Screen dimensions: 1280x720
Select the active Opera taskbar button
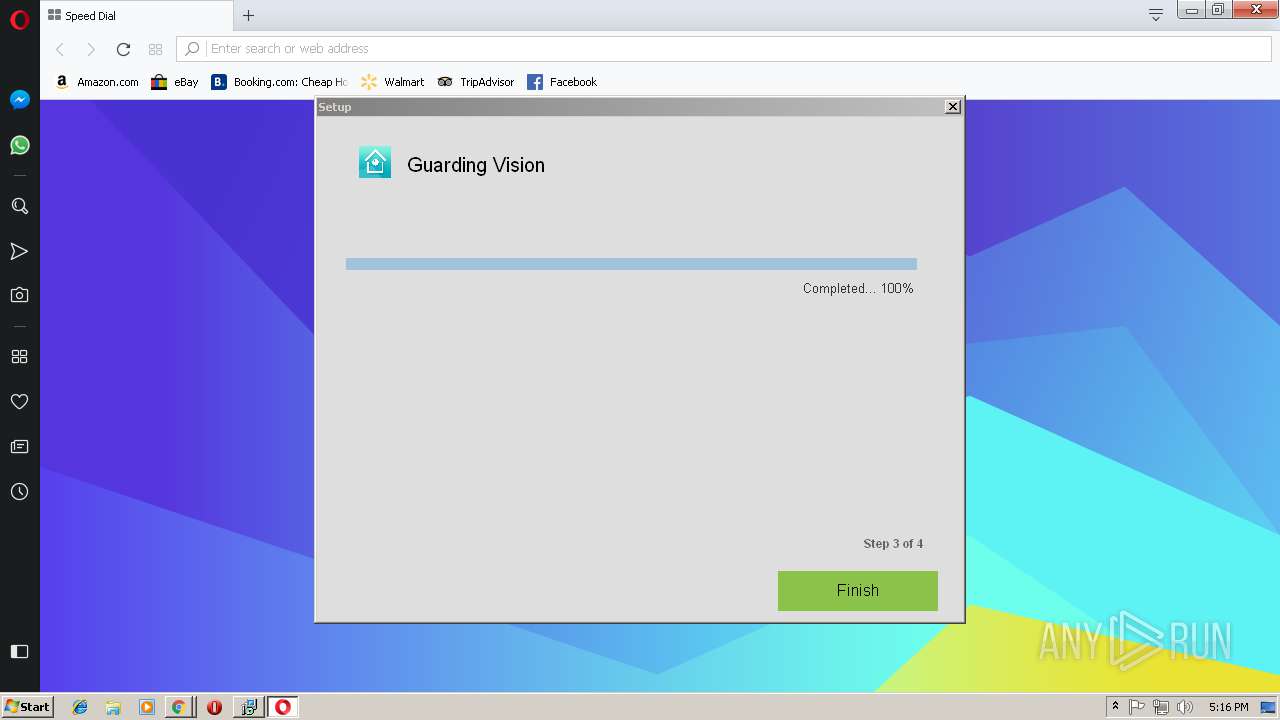(283, 707)
